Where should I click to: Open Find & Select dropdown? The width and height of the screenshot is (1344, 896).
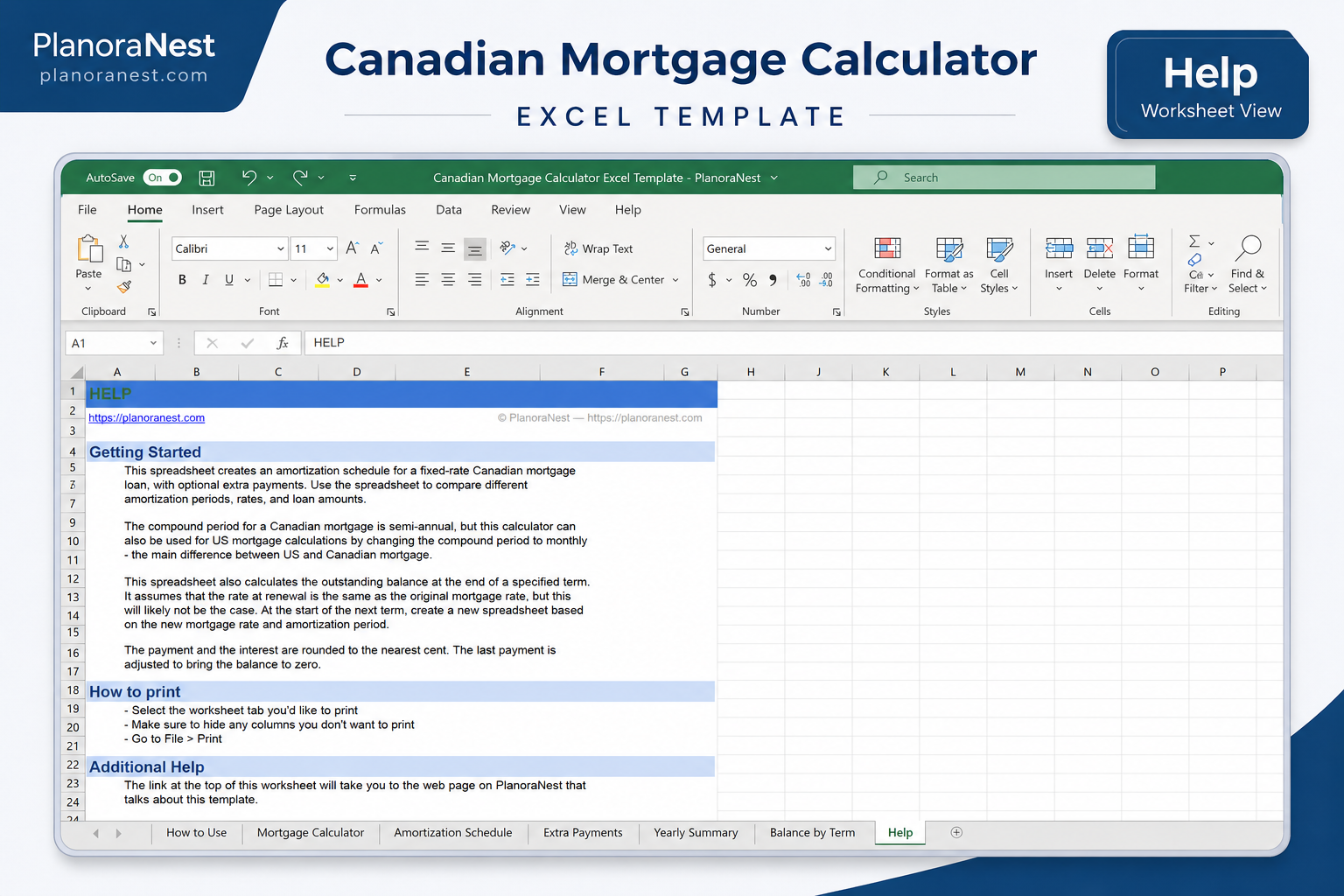(1248, 264)
